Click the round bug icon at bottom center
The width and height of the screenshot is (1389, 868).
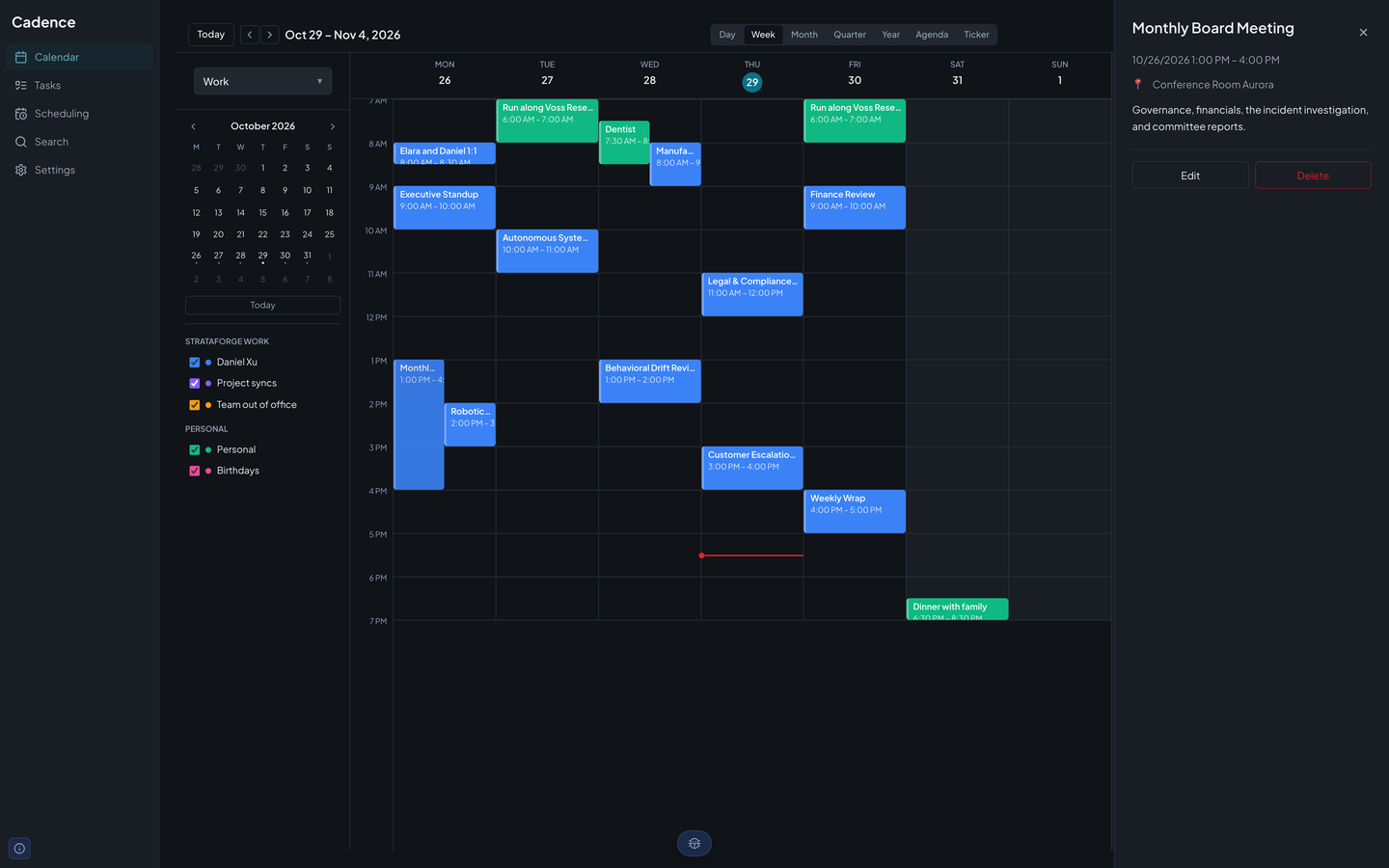pos(694,844)
